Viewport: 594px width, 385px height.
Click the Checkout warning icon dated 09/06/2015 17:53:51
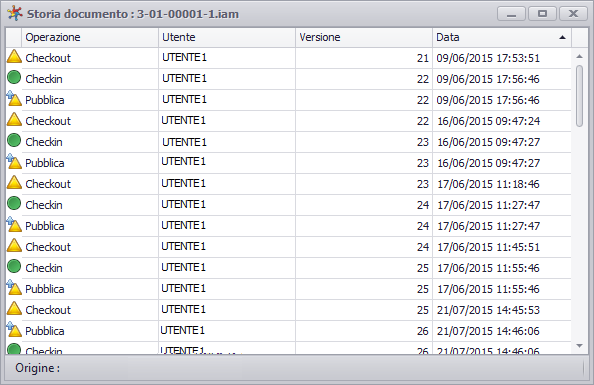14,56
